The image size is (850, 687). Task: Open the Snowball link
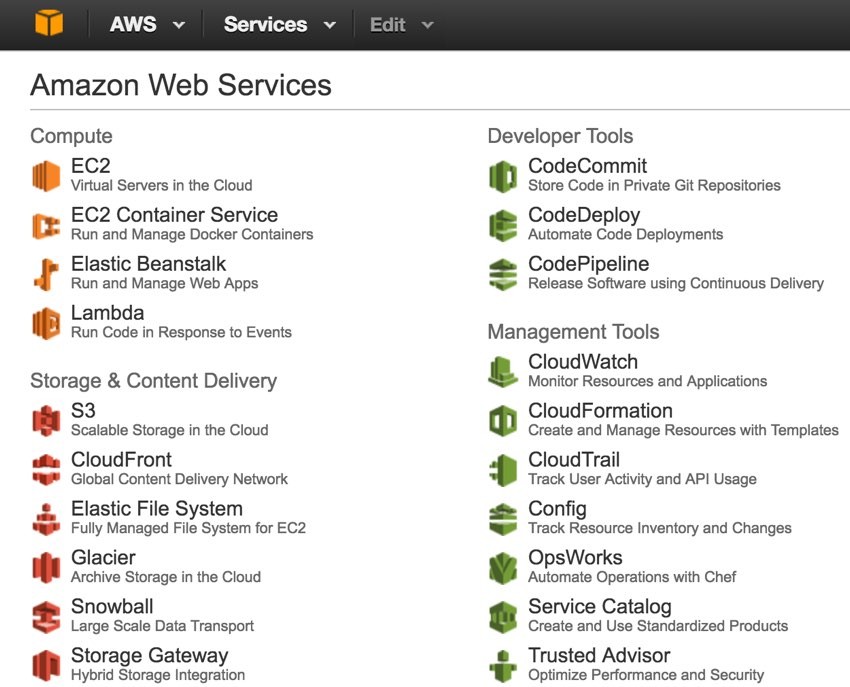point(112,606)
